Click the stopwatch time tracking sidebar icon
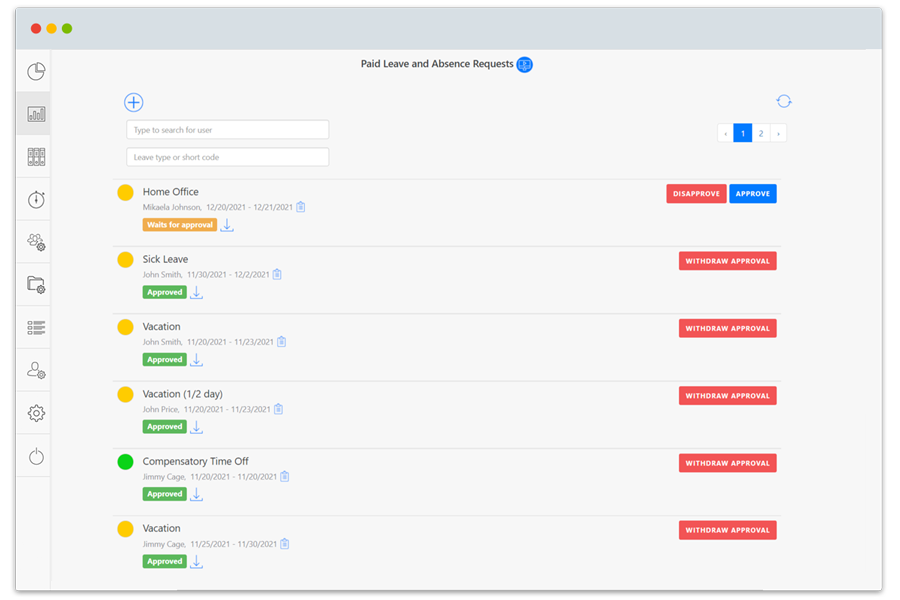 [36, 200]
